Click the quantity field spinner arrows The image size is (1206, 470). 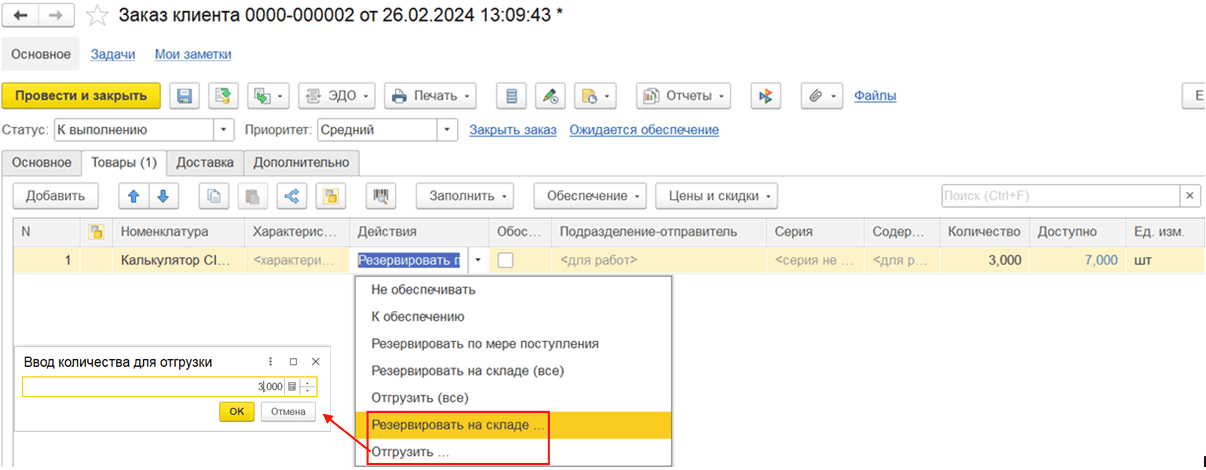click(x=309, y=387)
